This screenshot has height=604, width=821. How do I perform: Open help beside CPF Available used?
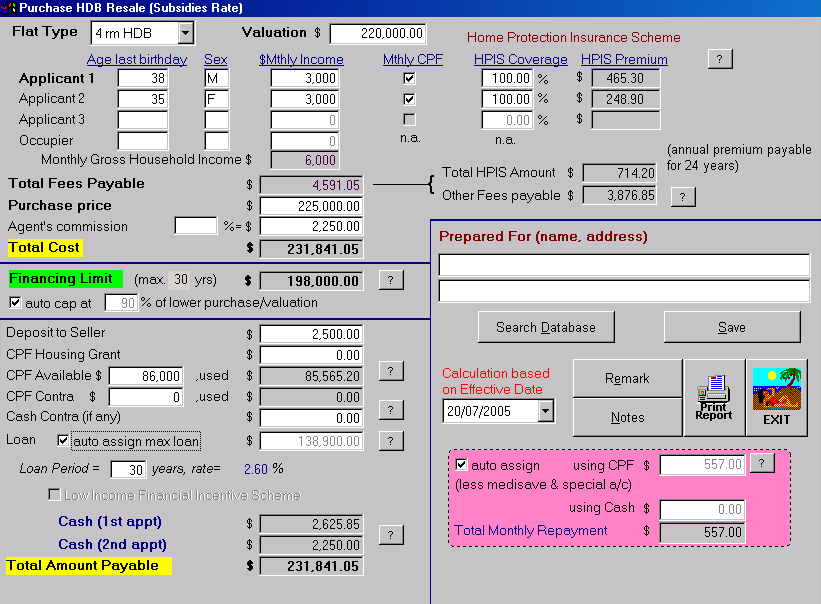(391, 371)
